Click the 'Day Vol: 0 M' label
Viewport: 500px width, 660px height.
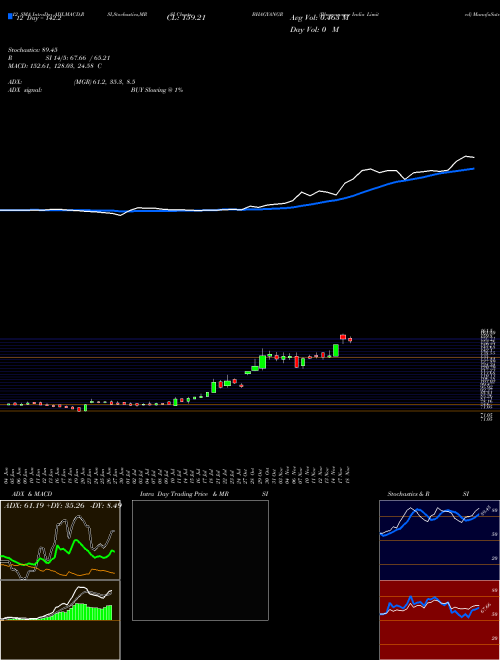coord(314,30)
